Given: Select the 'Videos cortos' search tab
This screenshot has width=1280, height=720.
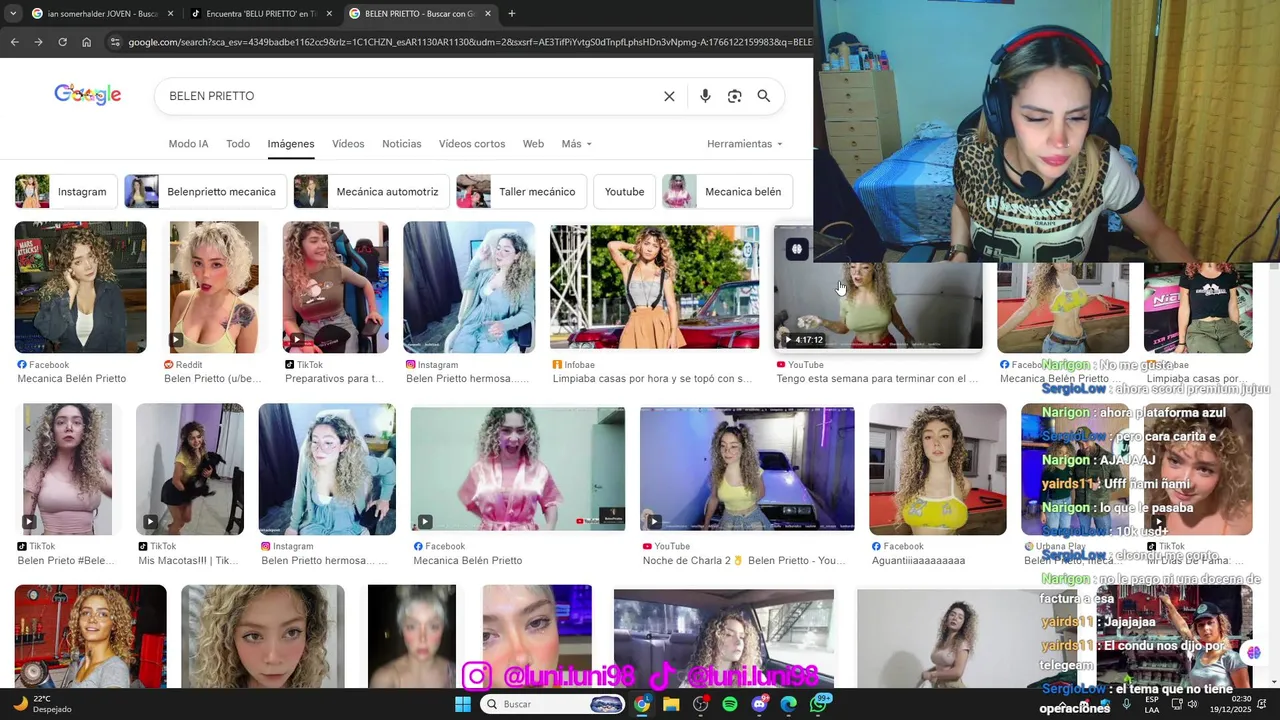Looking at the screenshot, I should (472, 144).
